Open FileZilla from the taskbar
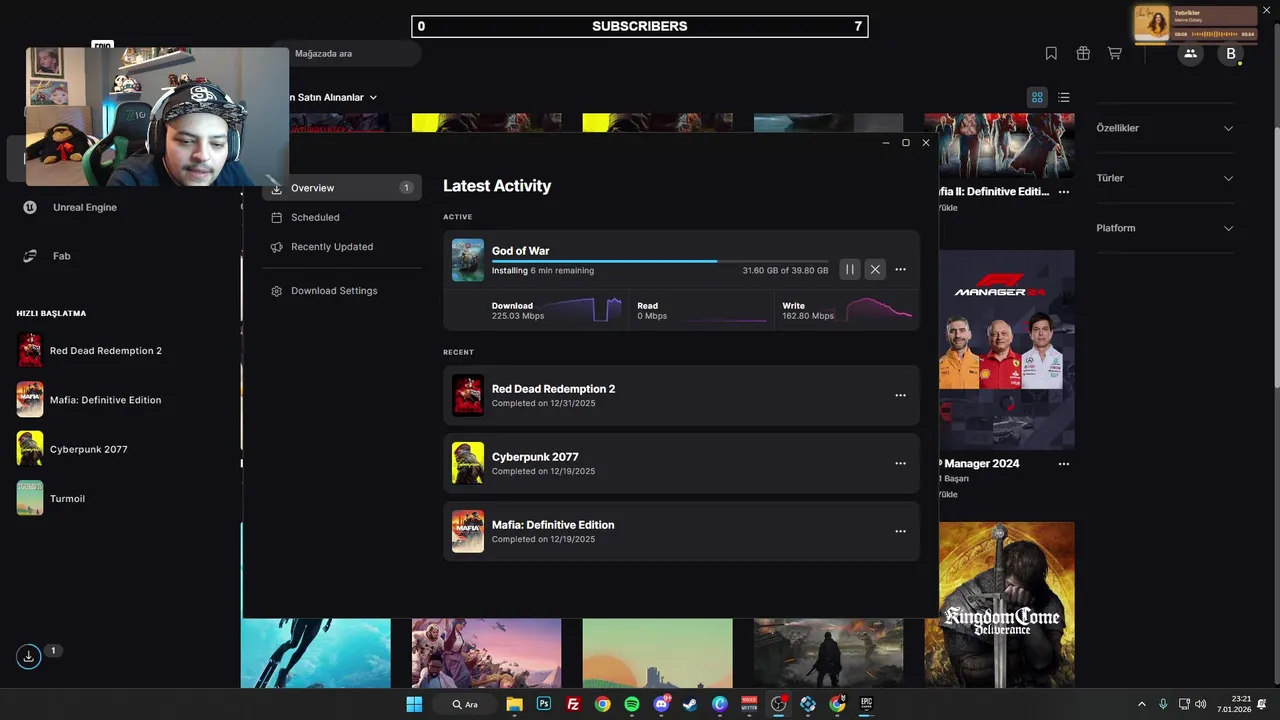Viewport: 1280px width, 720px height. click(573, 704)
